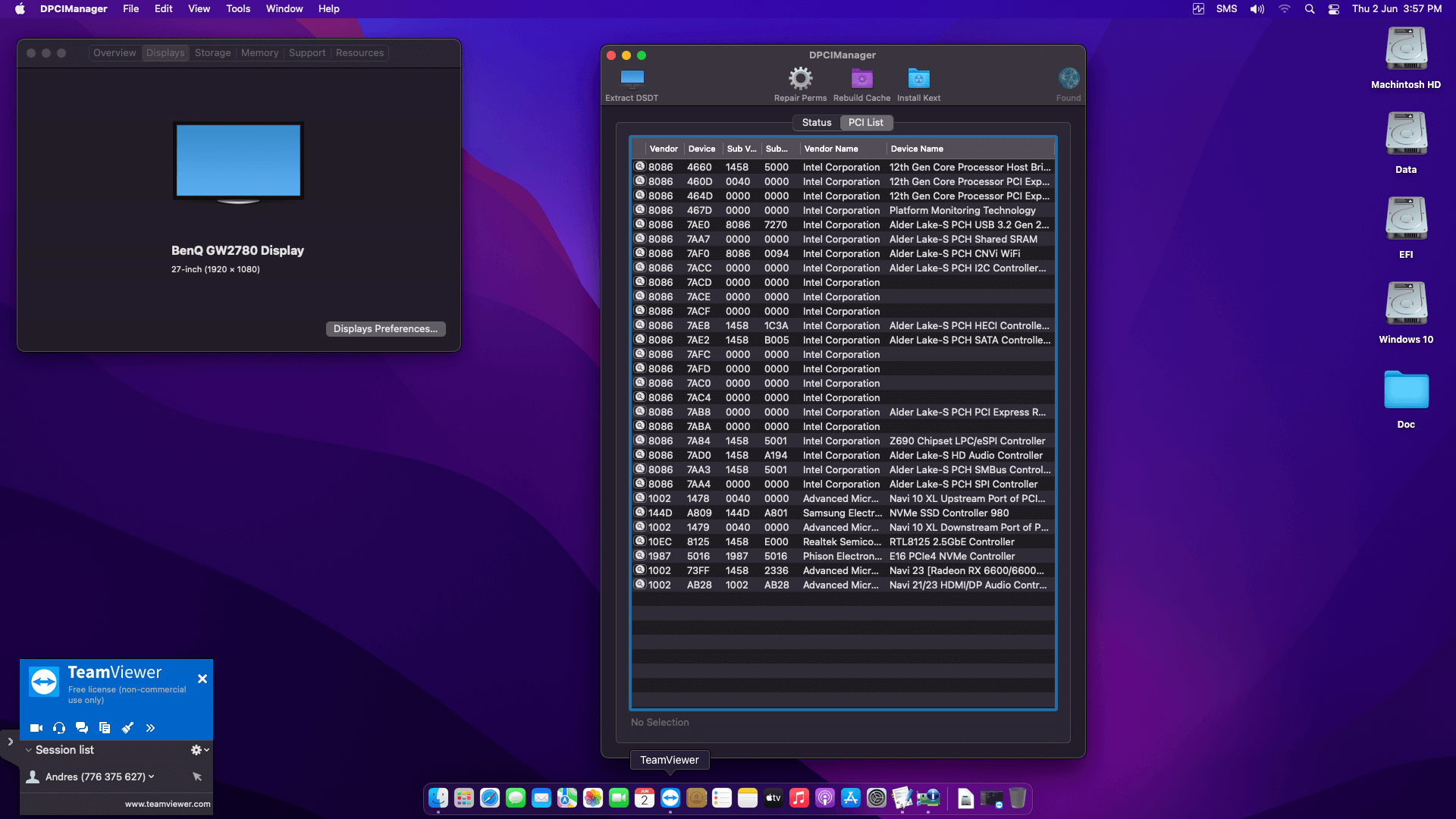Click the Repair Perms gear icon
The image size is (1456, 819).
coord(800,79)
